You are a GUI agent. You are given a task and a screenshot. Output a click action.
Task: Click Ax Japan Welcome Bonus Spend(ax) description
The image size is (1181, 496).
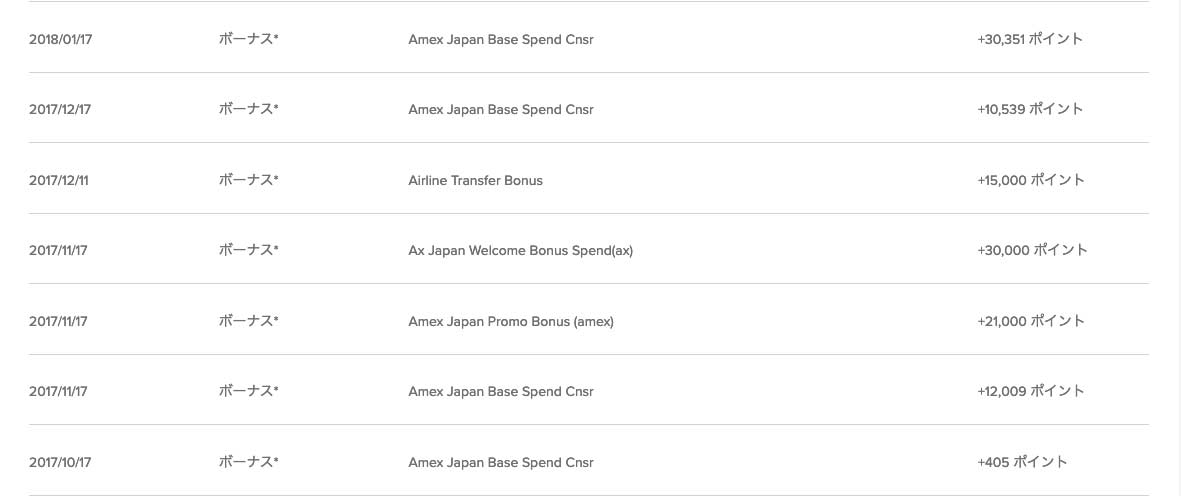pos(520,250)
